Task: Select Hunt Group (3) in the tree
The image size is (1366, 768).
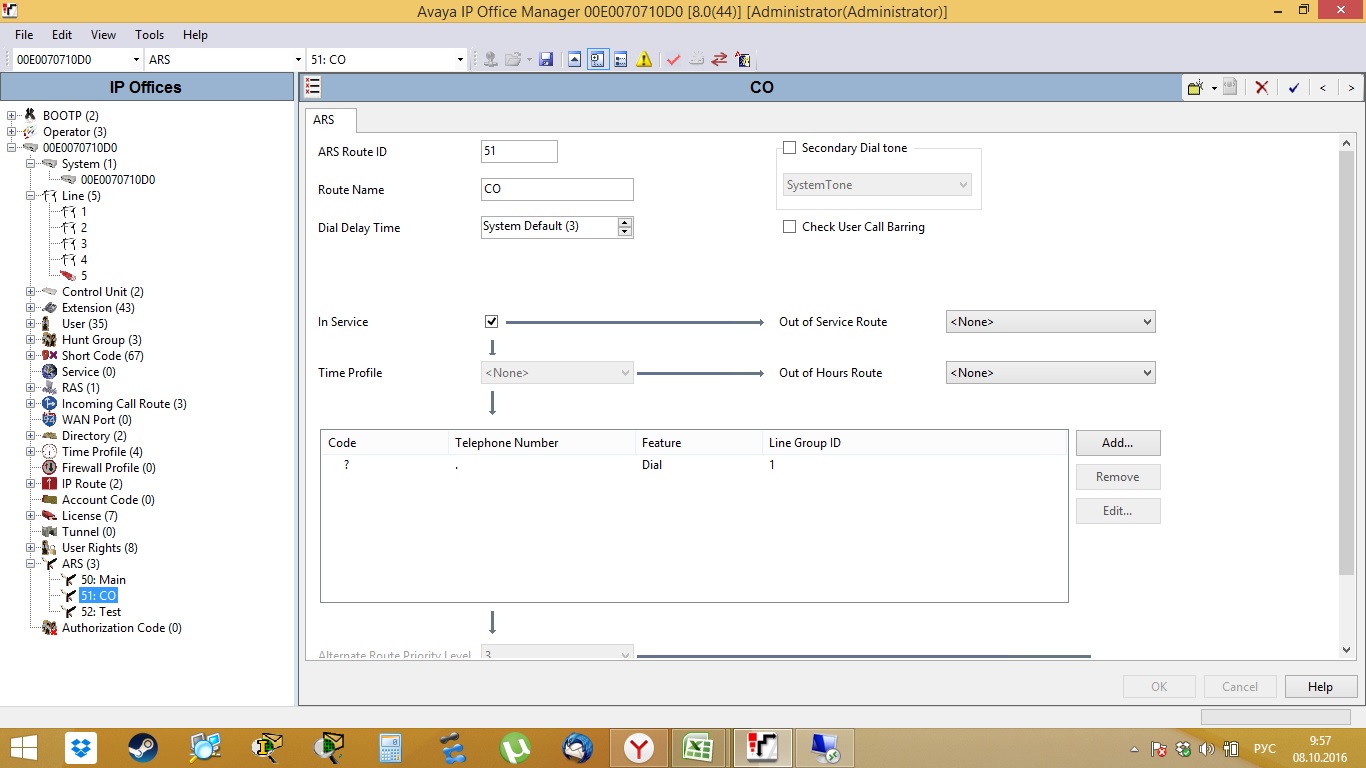Action: 101,340
